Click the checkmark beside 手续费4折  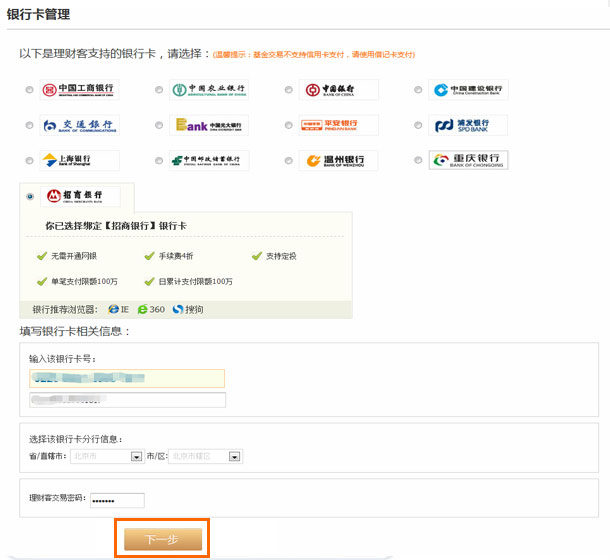(149, 256)
